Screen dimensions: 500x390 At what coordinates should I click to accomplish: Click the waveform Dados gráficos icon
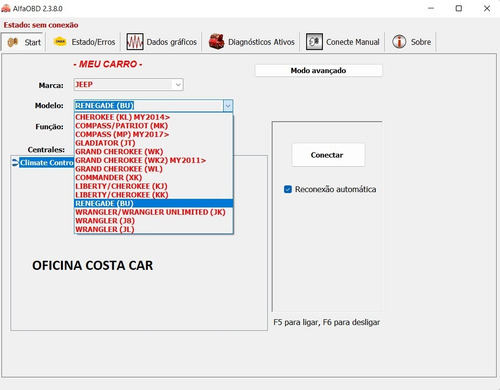(x=135, y=42)
